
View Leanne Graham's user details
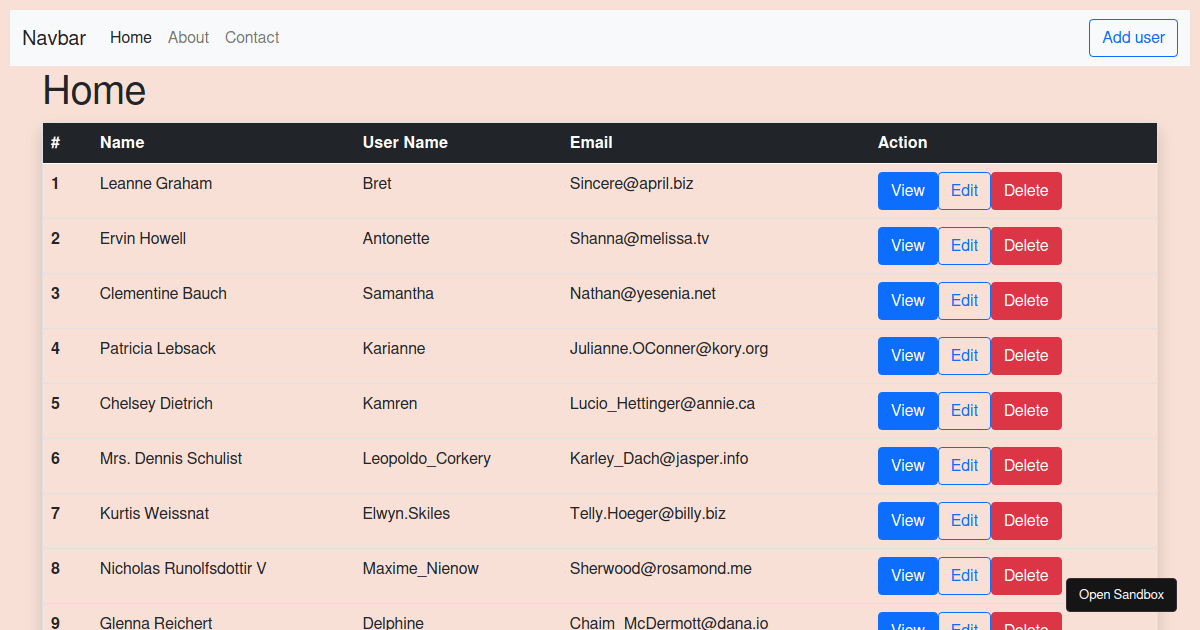(x=907, y=191)
